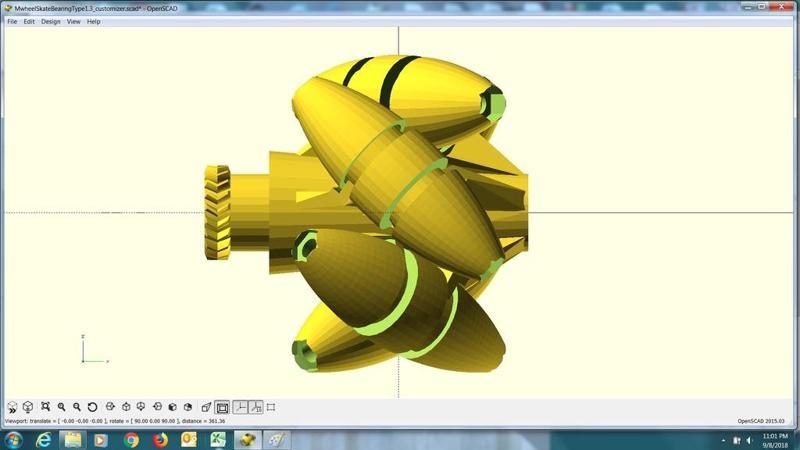800x450 pixels.
Task: Click the network tray icon
Action: (737, 440)
